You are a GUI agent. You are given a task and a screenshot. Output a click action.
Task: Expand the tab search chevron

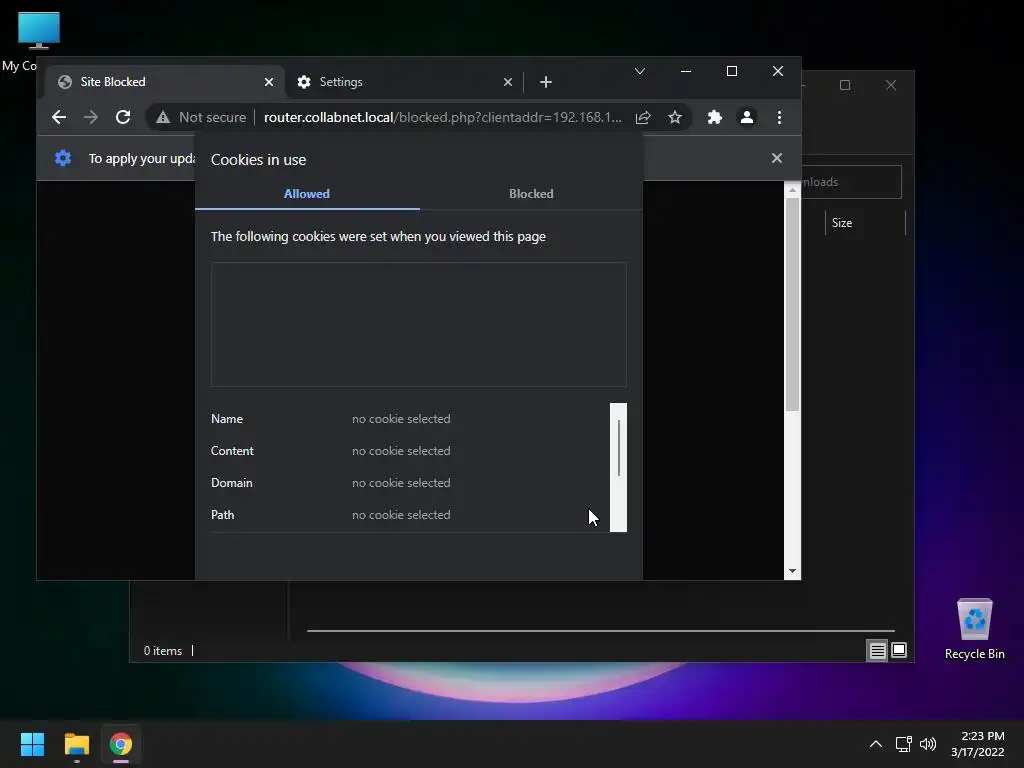(640, 71)
